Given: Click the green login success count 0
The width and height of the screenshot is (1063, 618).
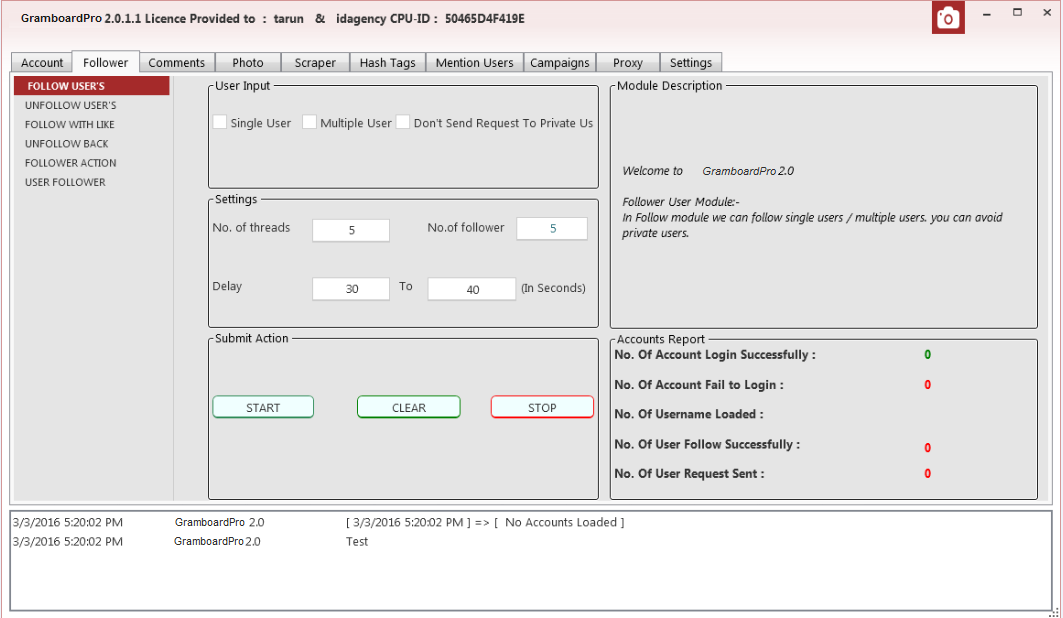Looking at the screenshot, I should (x=927, y=354).
